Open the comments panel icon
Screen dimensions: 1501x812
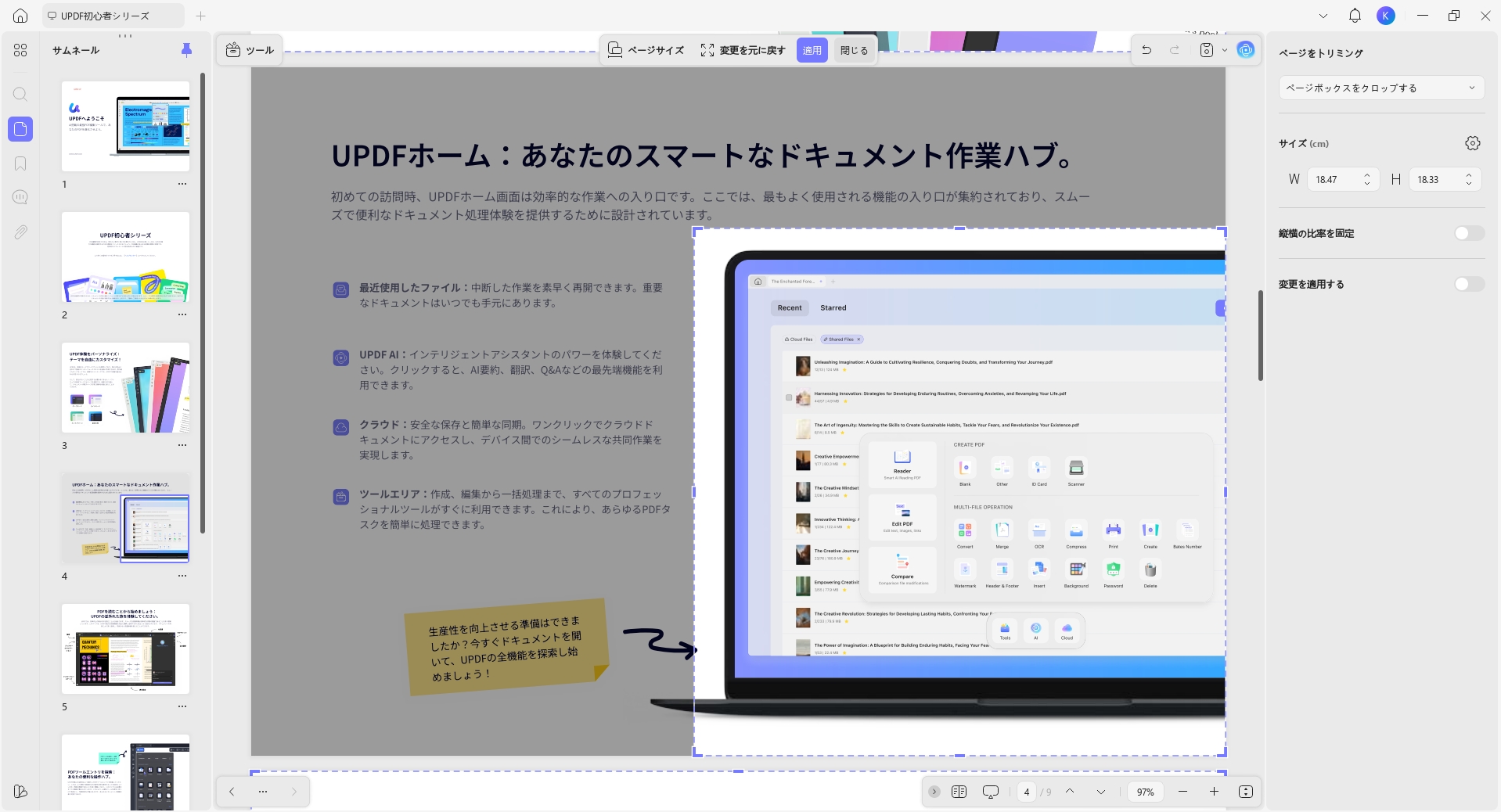point(20,197)
